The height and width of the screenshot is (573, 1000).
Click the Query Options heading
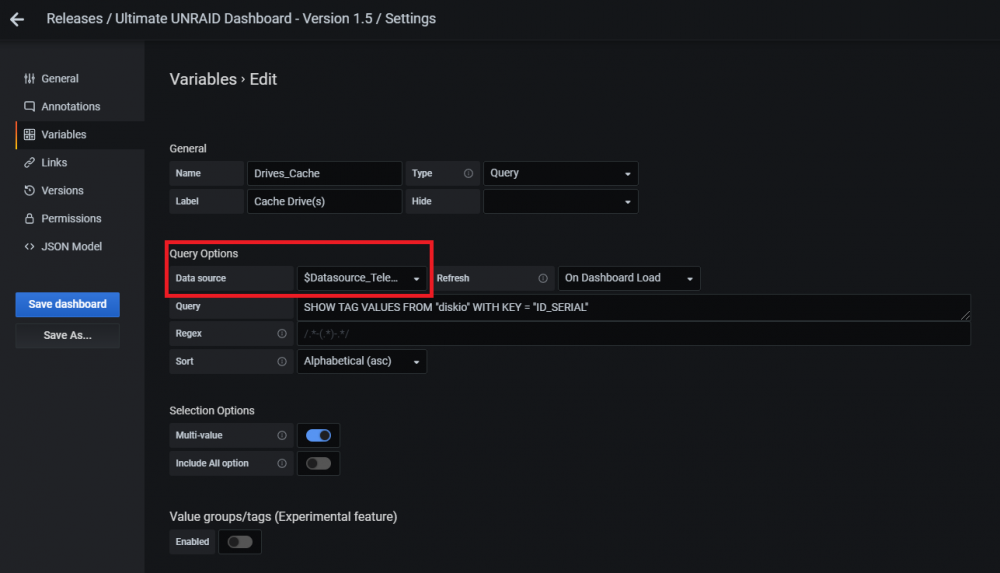(x=203, y=254)
